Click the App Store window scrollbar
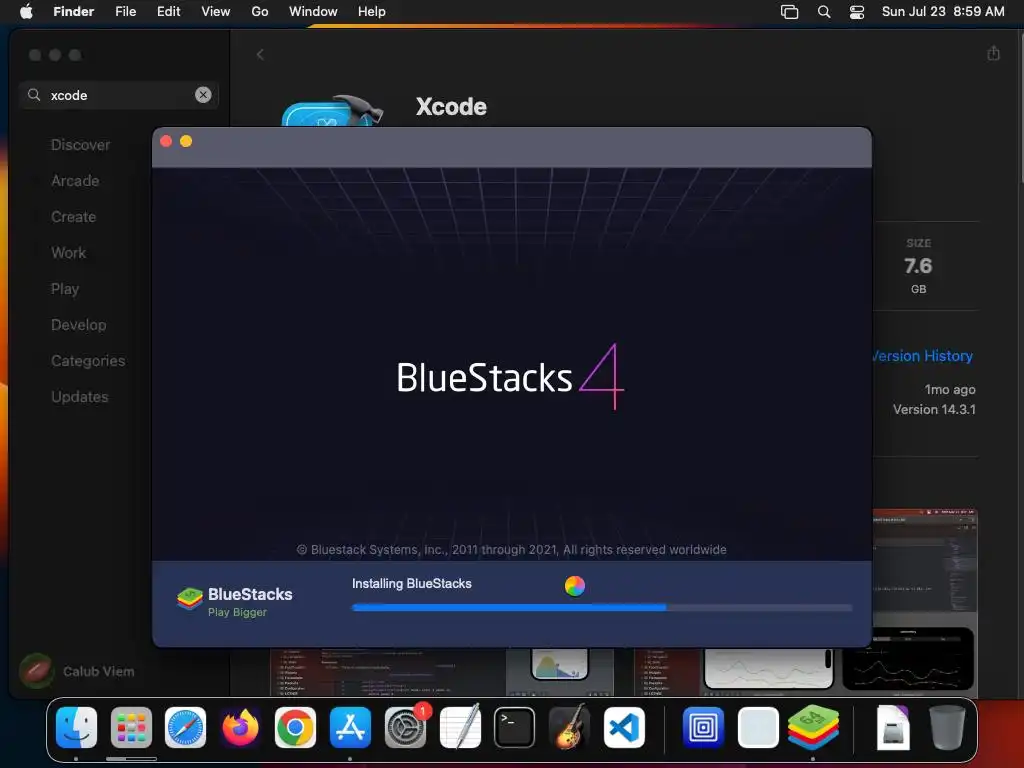The height and width of the screenshot is (768, 1024). [1021, 108]
